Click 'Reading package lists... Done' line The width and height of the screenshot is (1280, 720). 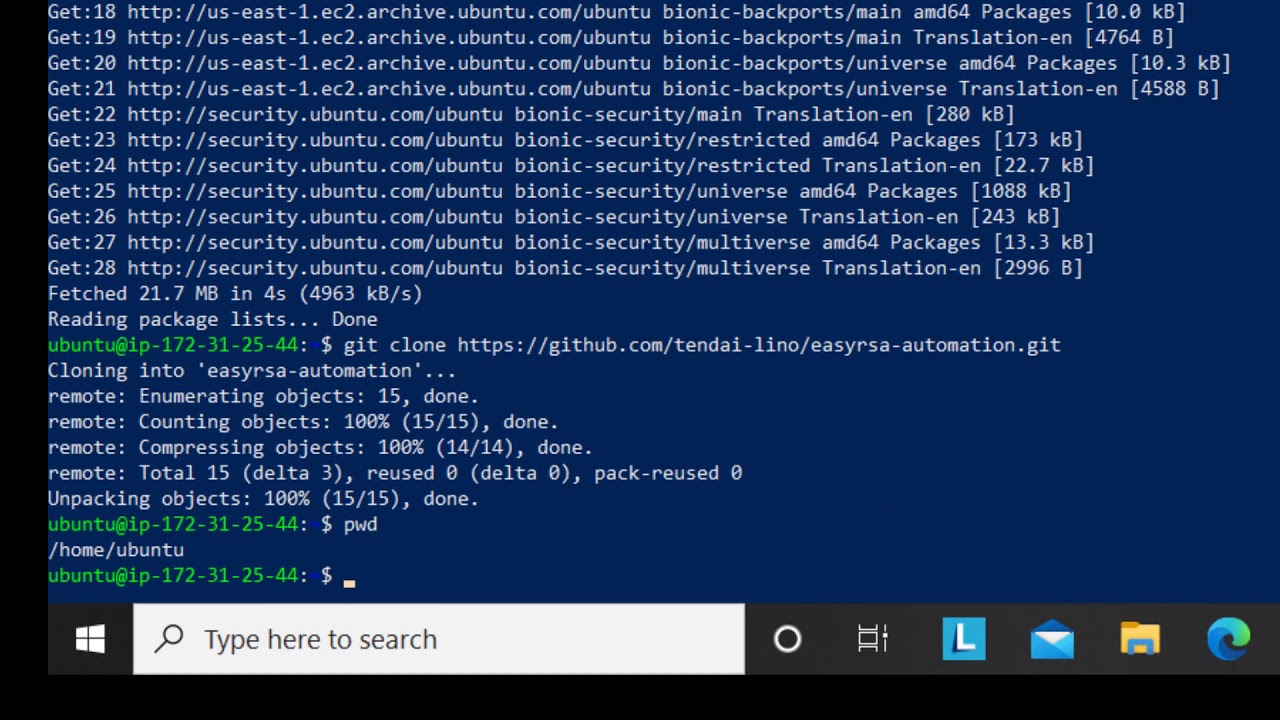(x=213, y=320)
